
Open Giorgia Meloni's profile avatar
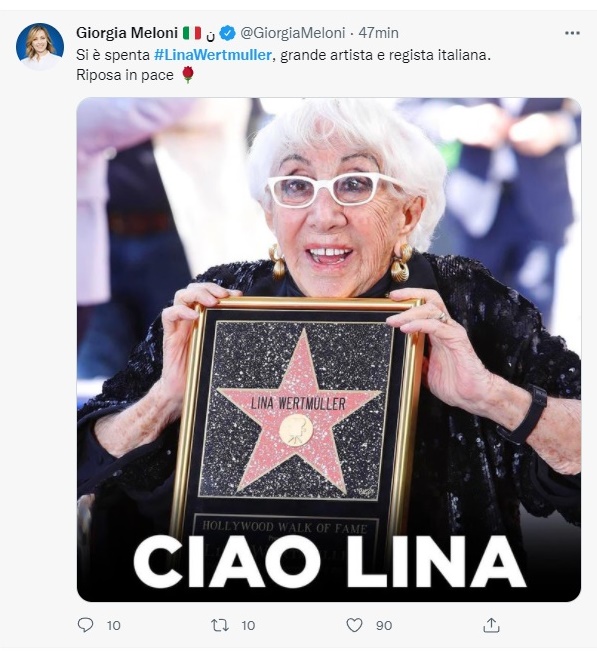40,46
